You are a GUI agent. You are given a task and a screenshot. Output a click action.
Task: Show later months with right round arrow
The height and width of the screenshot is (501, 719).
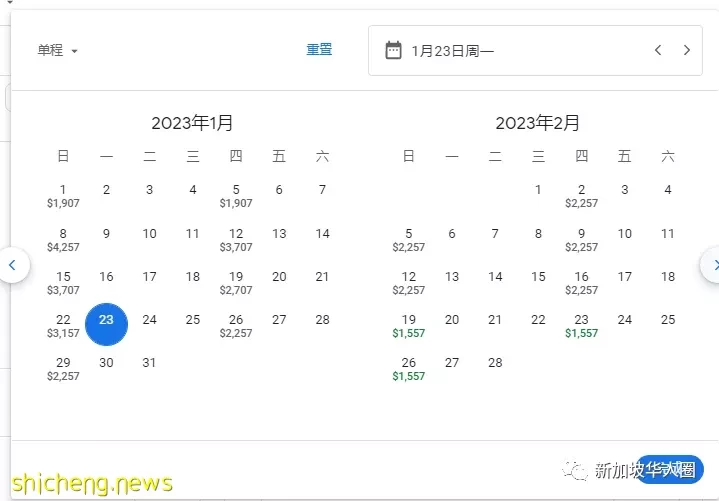click(x=712, y=265)
